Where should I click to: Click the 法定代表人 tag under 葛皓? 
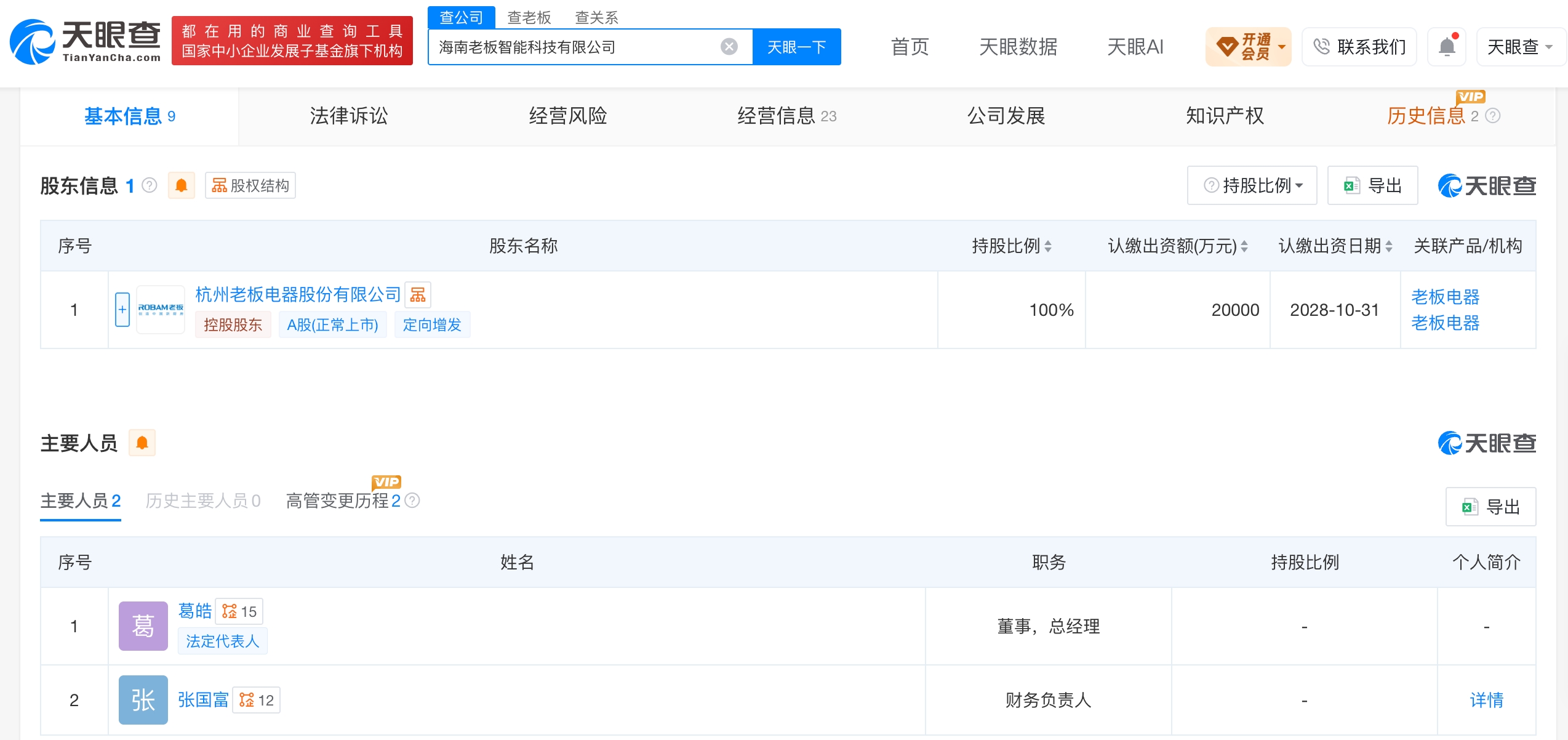(x=223, y=641)
